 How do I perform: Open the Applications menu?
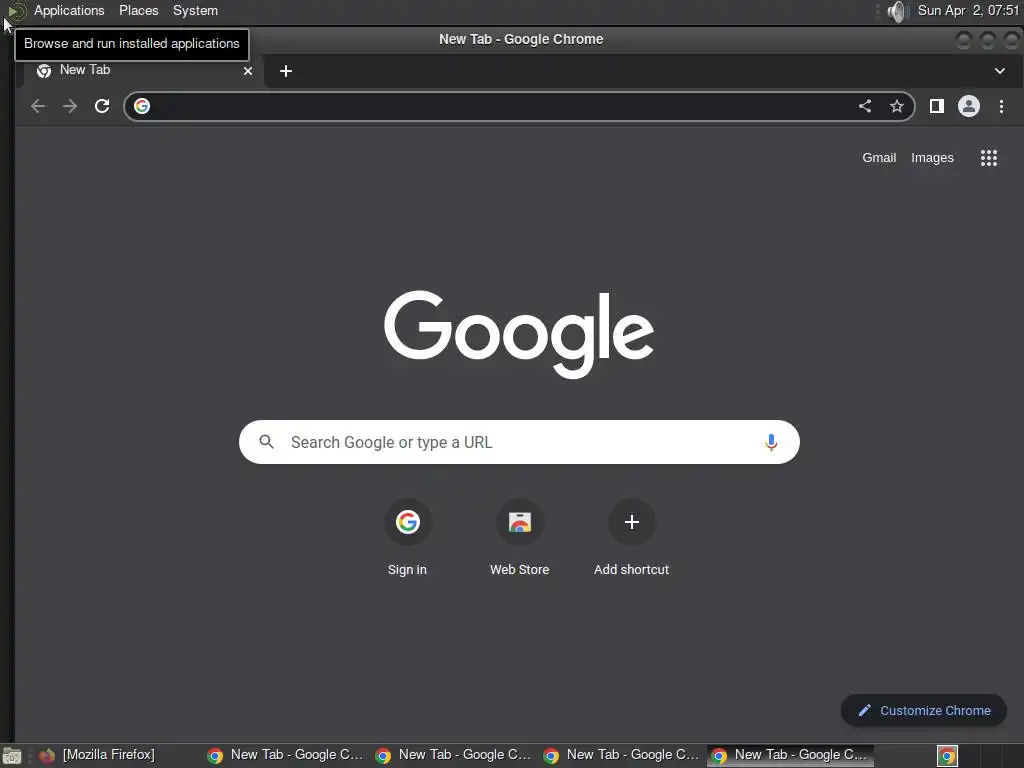(x=69, y=10)
